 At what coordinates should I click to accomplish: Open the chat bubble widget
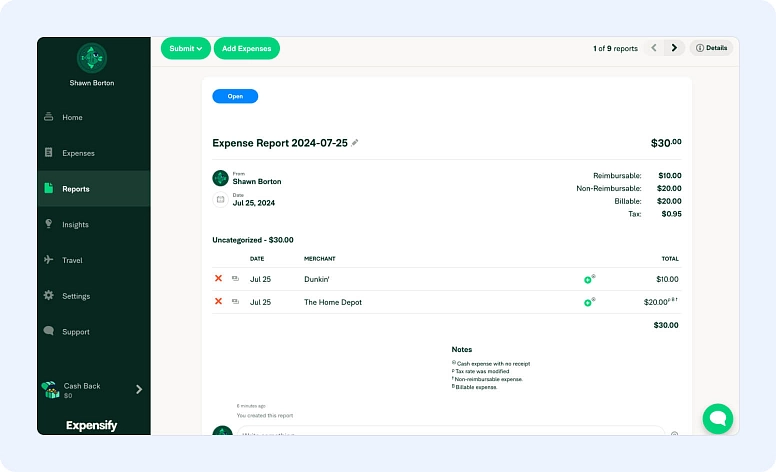click(x=717, y=418)
